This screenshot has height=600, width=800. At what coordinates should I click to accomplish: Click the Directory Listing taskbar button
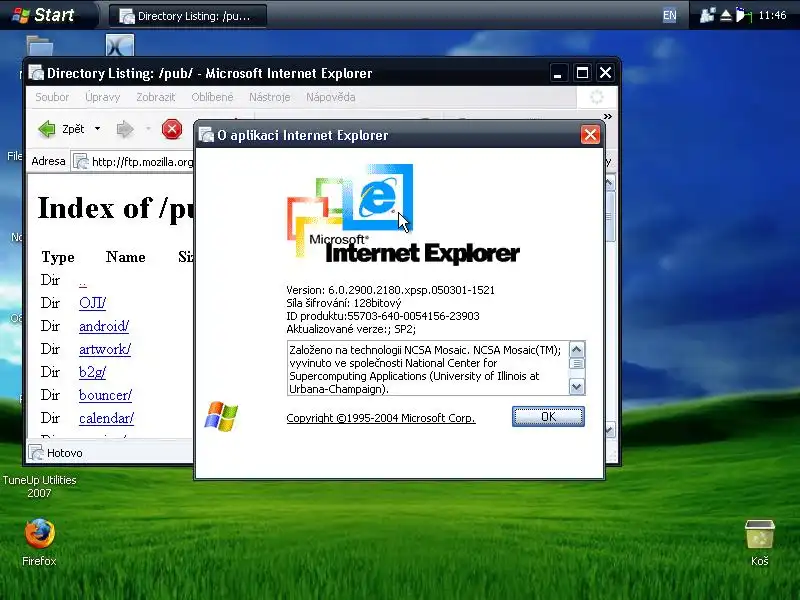pyautogui.click(x=187, y=16)
